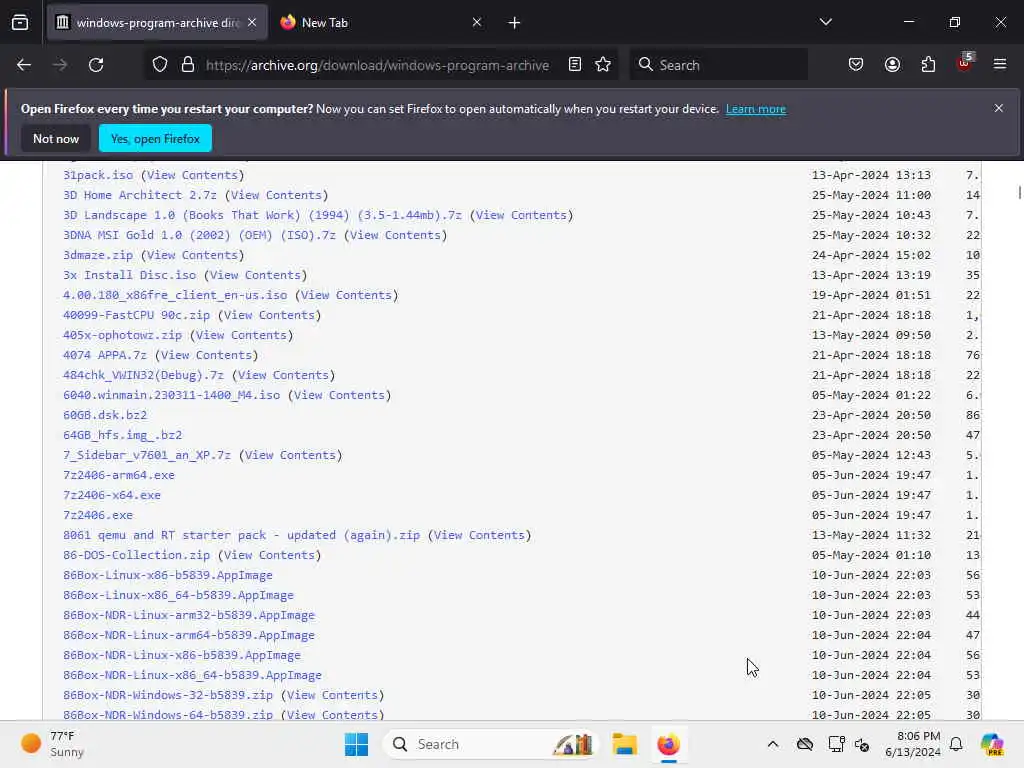Open Firefox application hamburger menu
Image resolution: width=1024 pixels, height=768 pixels.
1000,65
